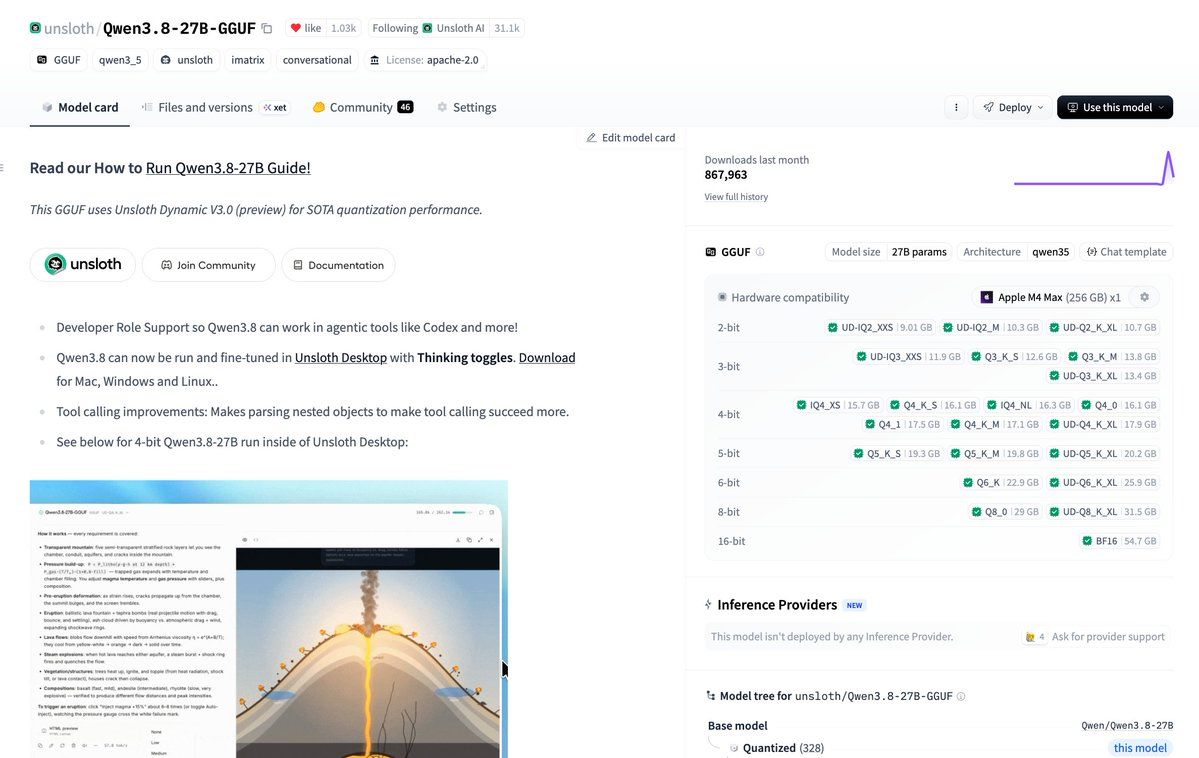Open the three-dot more options menu
1199x758 pixels.
956,107
